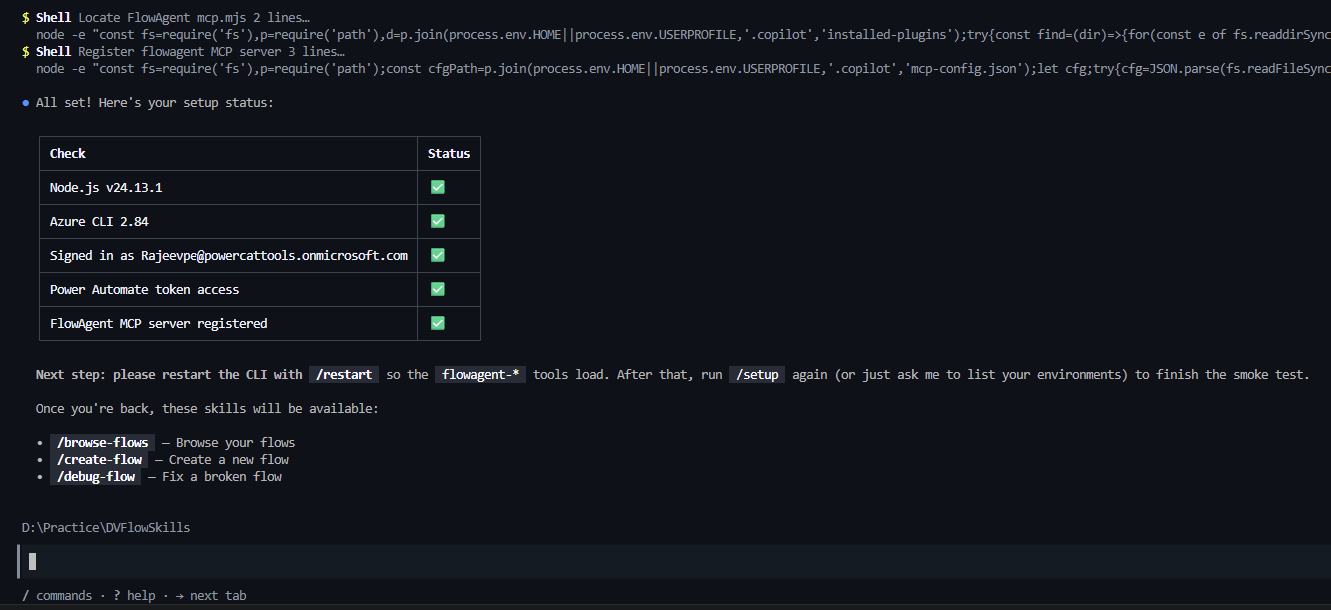Click the green check for Node.js v24.13.1
The image size is (1331, 610).
pyautogui.click(x=438, y=187)
